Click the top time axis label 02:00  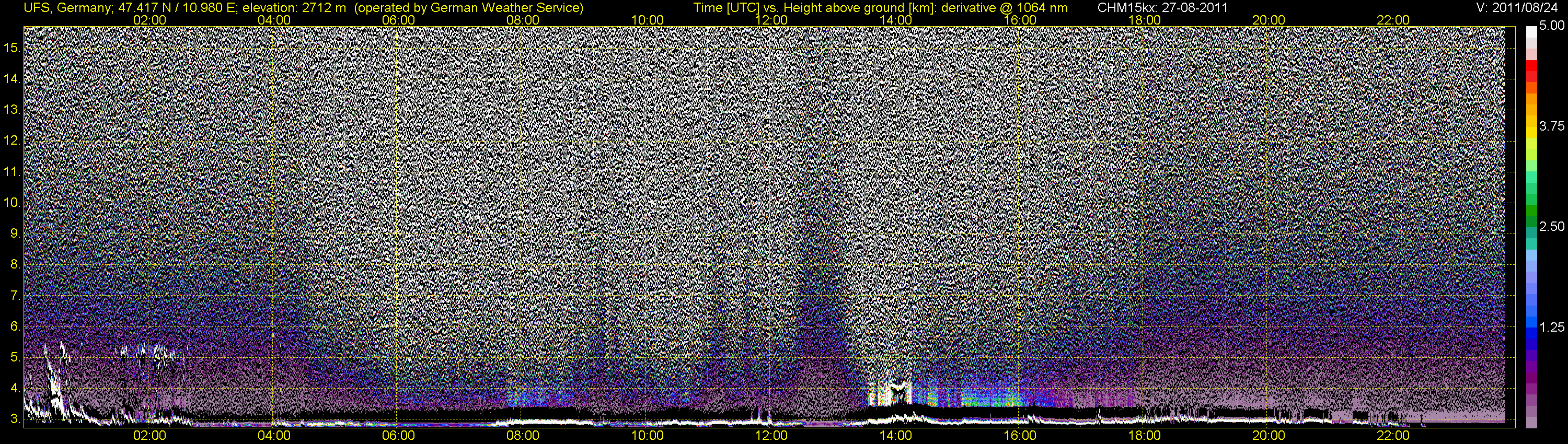(149, 20)
